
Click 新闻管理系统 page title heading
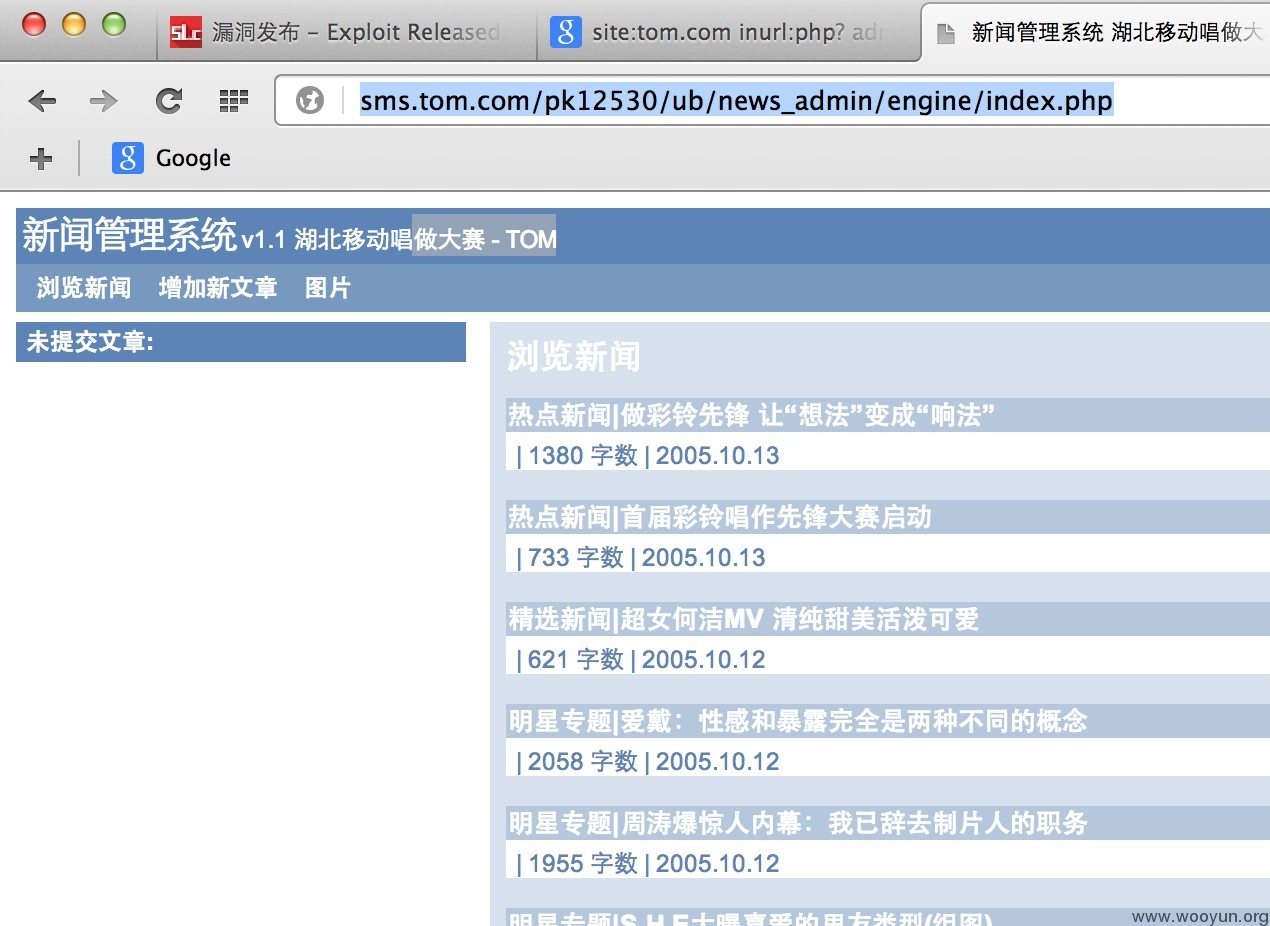pos(129,235)
